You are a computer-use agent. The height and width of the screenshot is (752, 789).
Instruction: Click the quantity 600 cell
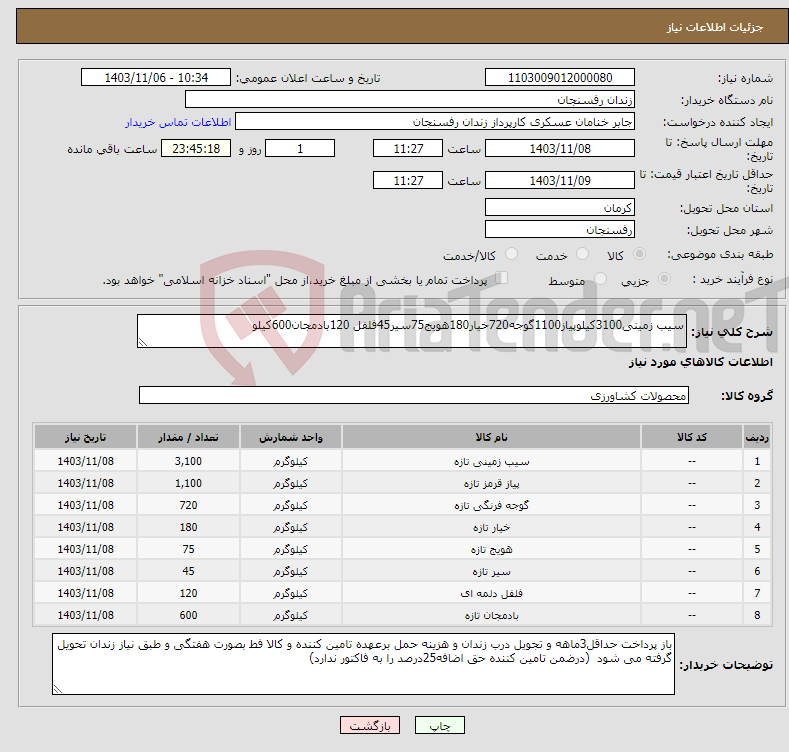click(188, 615)
